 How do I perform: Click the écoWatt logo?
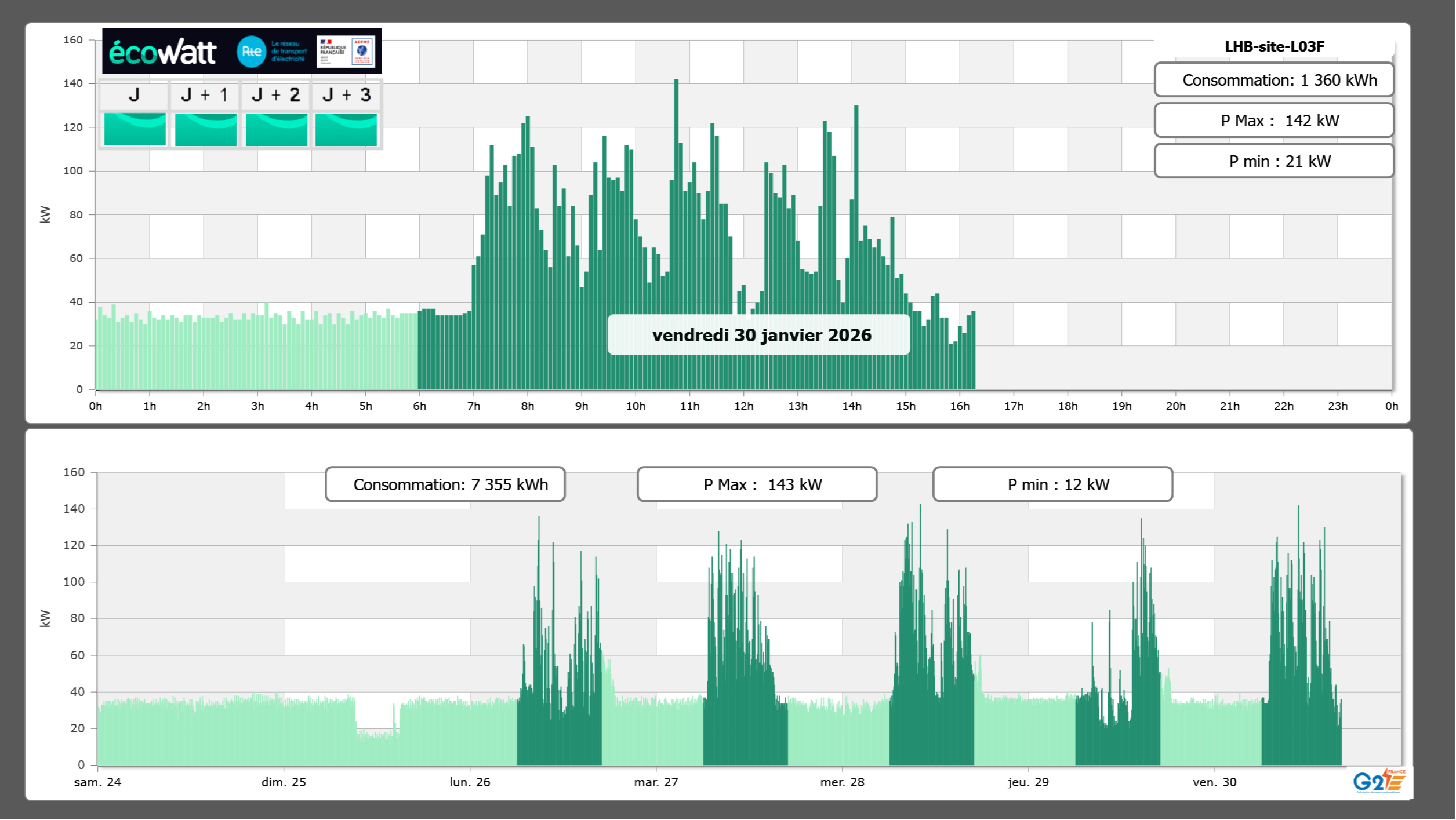click(162, 52)
